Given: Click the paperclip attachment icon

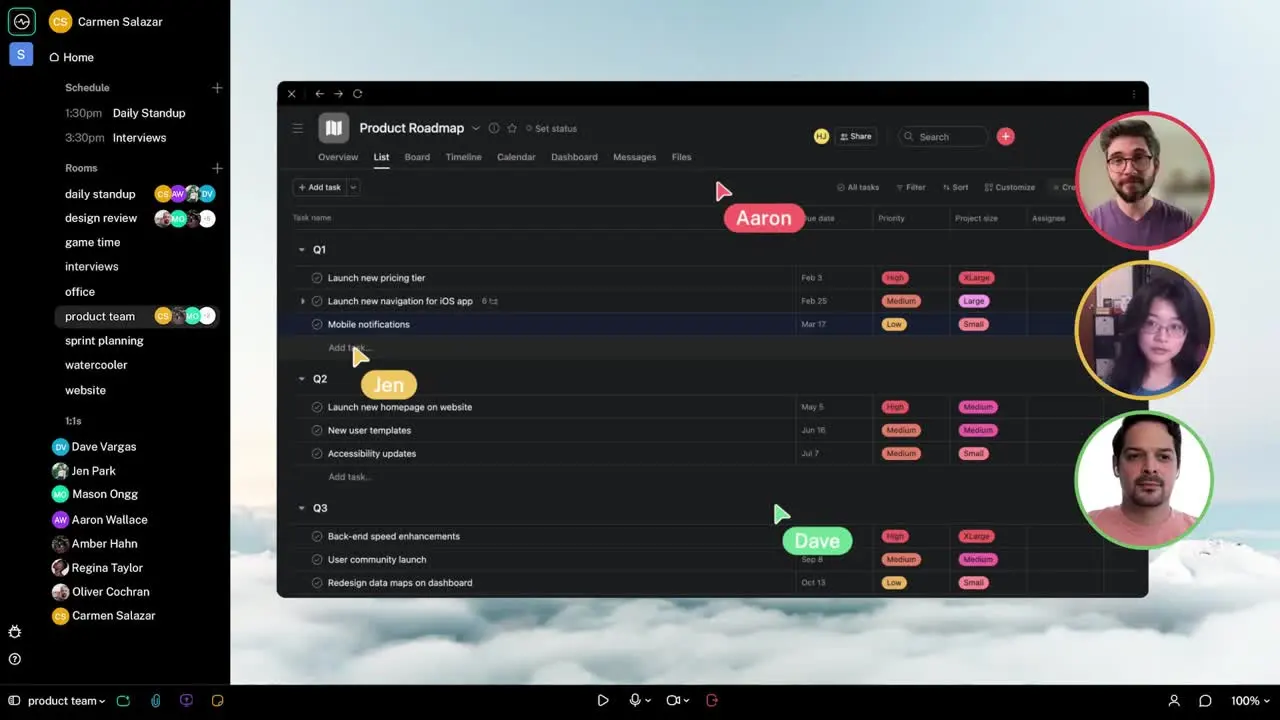Looking at the screenshot, I should point(156,701).
